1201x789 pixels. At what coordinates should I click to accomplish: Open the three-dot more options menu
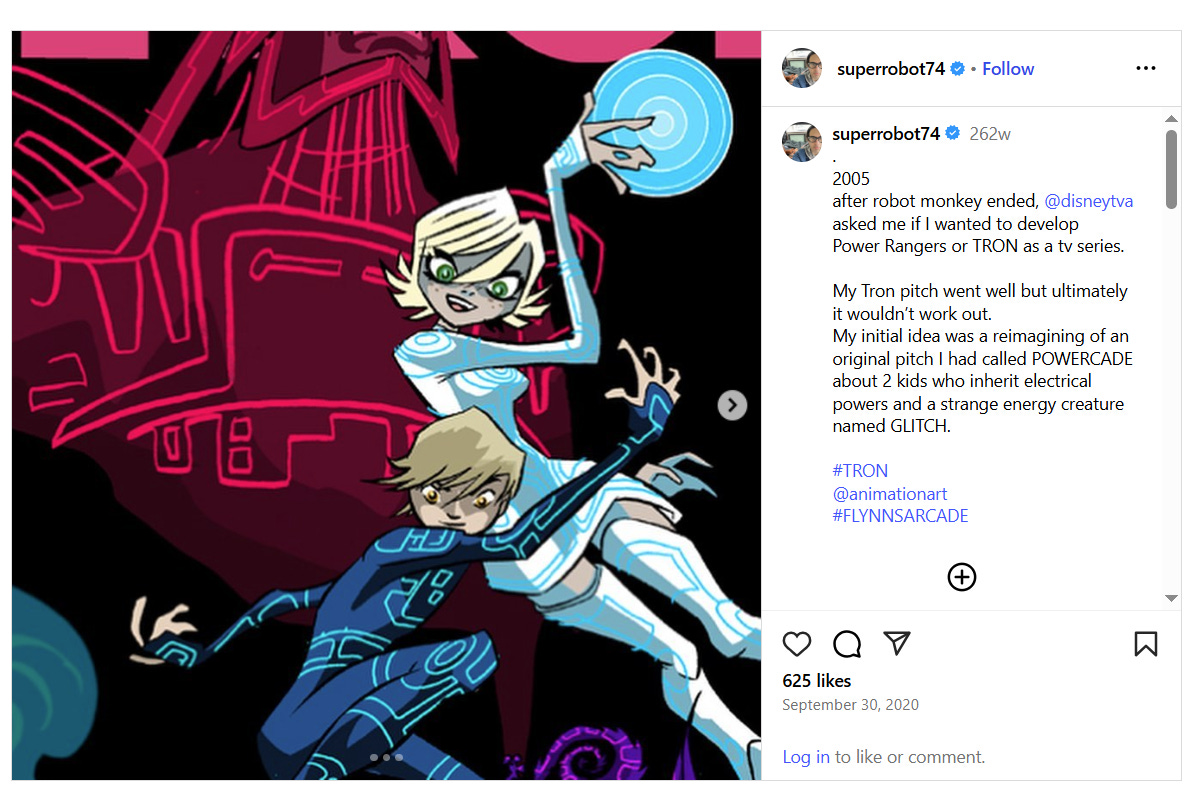pyautogui.click(x=1146, y=69)
